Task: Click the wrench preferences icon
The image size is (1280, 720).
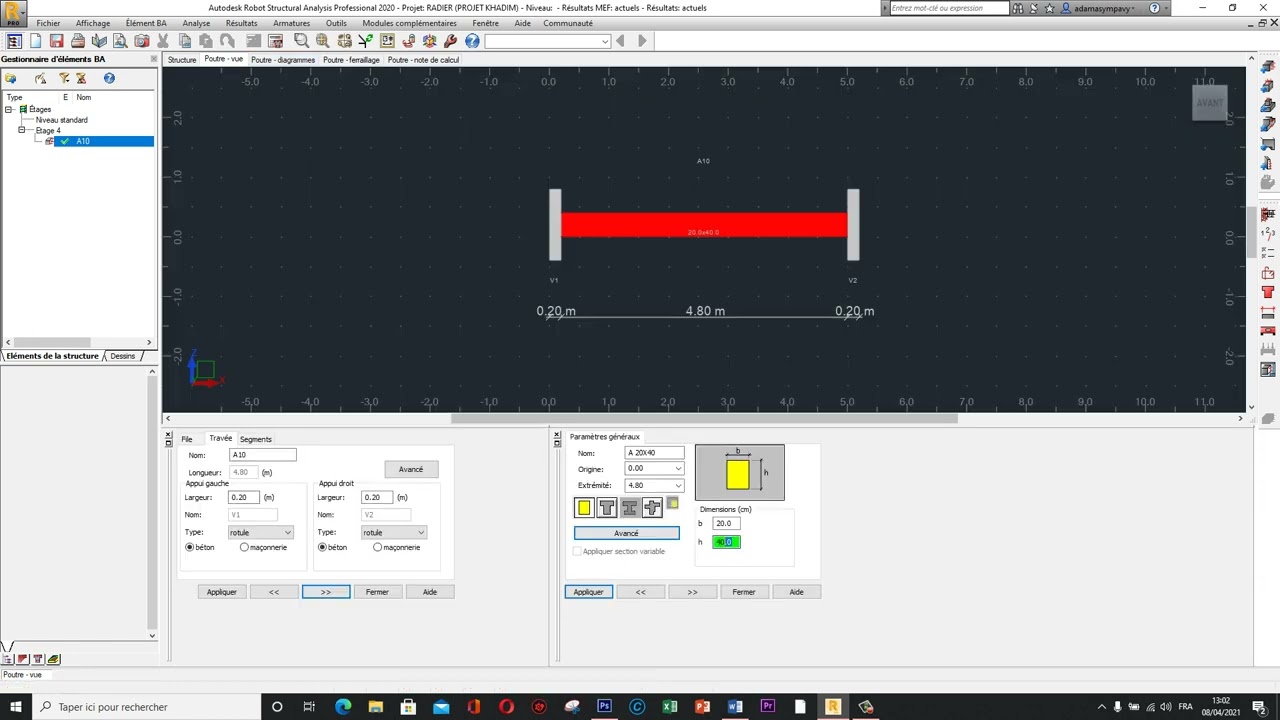Action: point(451,41)
